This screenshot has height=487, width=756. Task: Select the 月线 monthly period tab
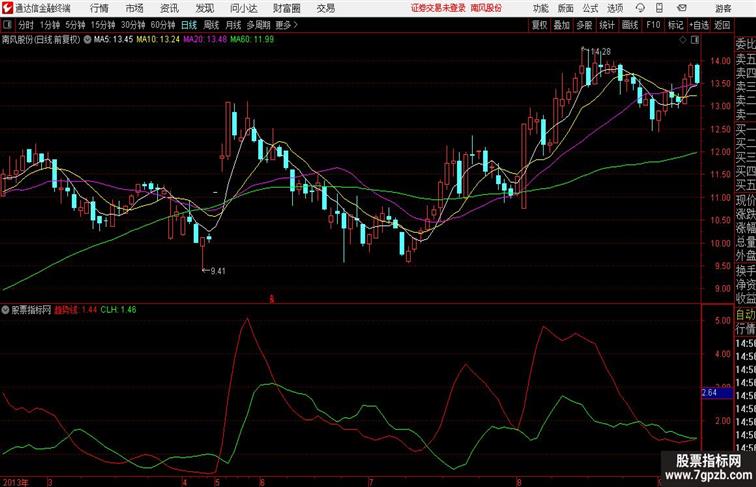pos(233,25)
